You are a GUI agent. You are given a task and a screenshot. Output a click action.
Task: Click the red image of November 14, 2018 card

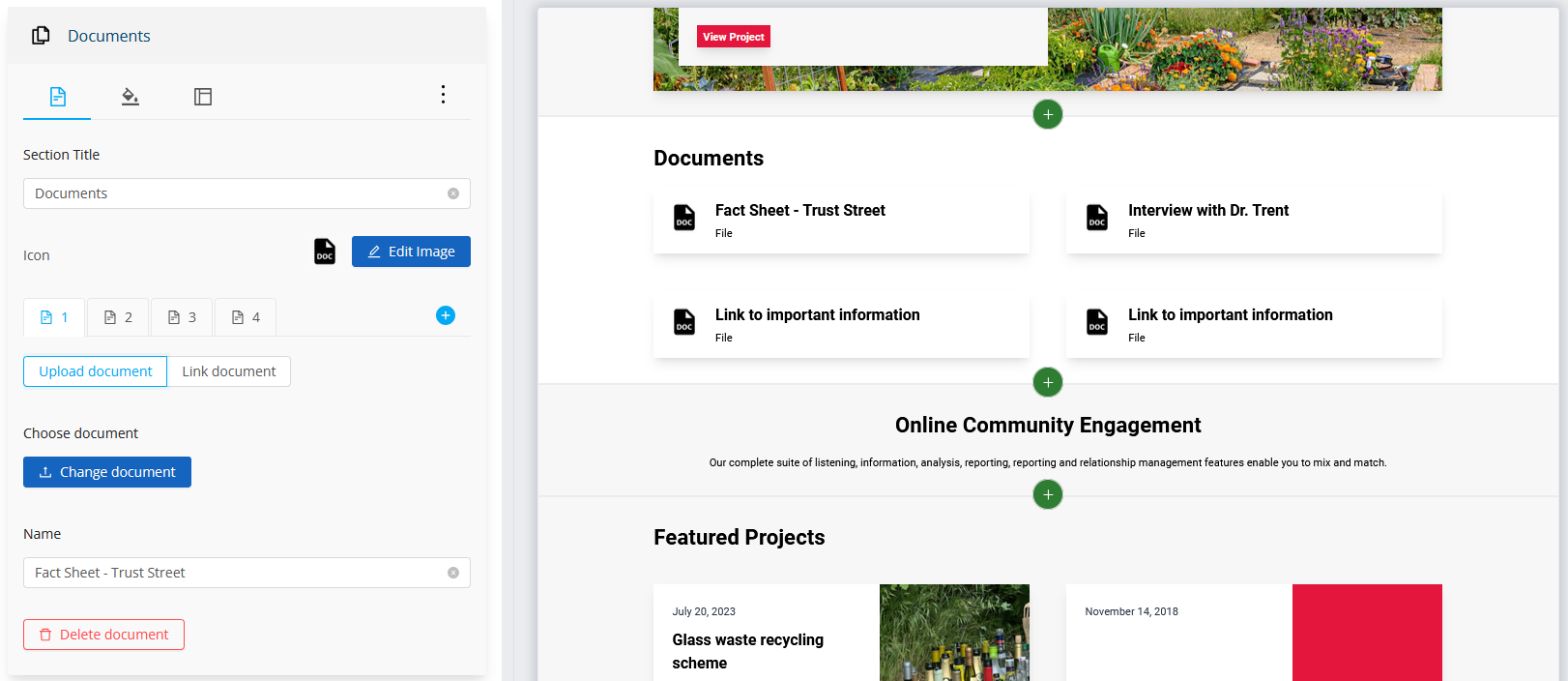pos(1367,633)
